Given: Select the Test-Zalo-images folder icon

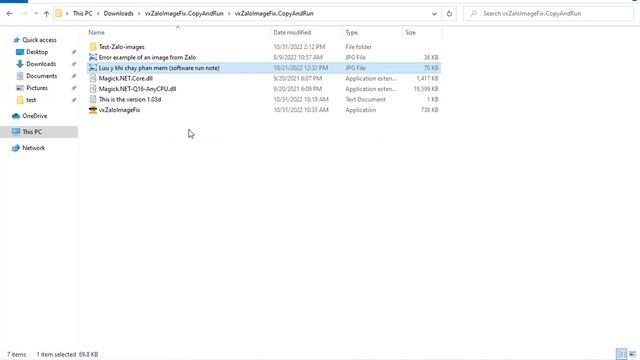Looking at the screenshot, I should tap(93, 47).
